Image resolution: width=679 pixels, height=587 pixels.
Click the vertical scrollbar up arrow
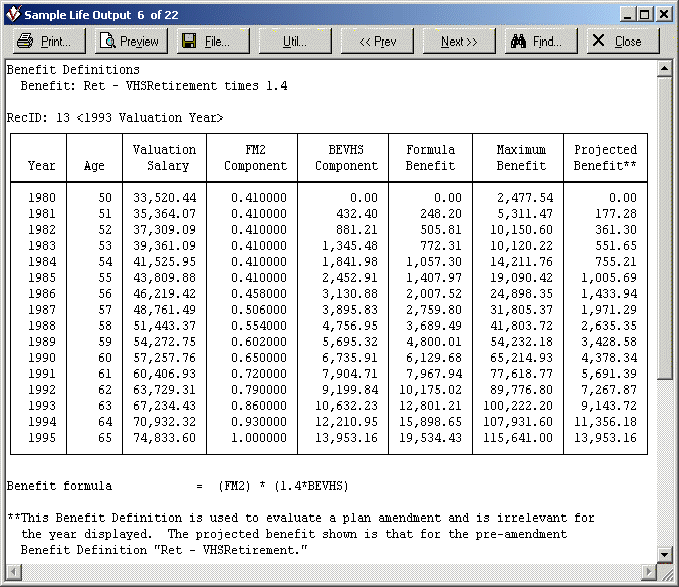[x=664, y=69]
